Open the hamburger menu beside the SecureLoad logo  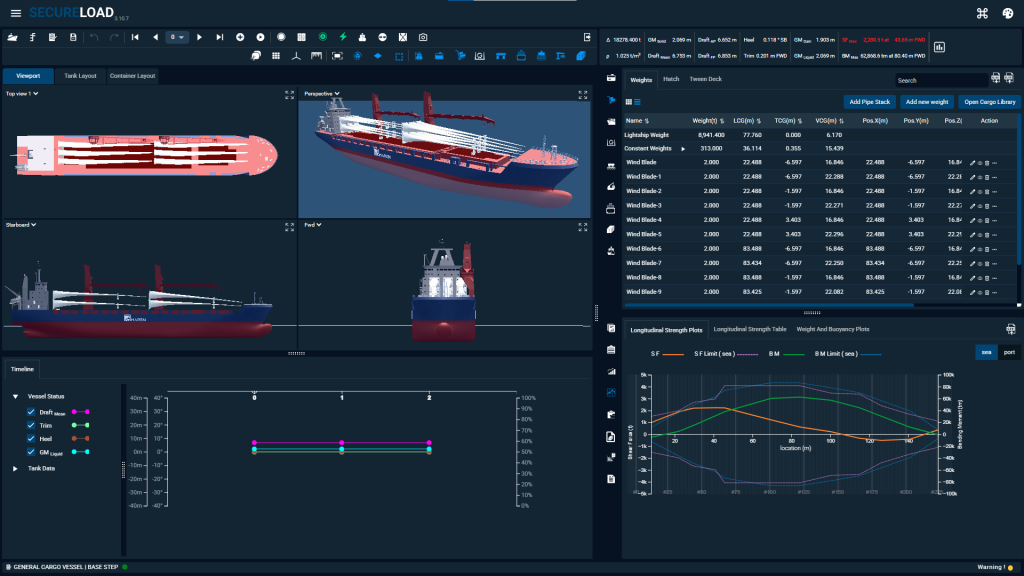pyautogui.click(x=15, y=13)
